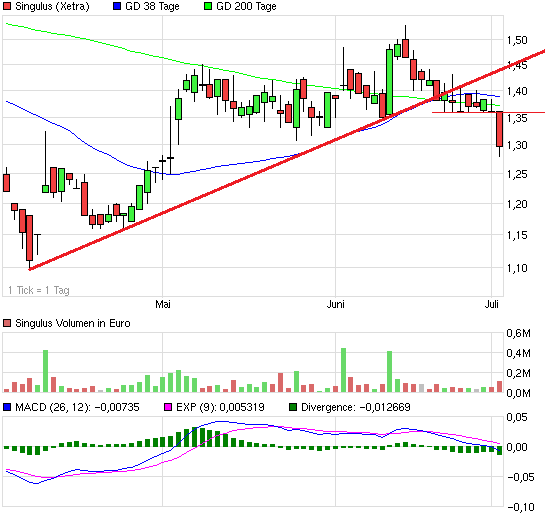This screenshot has height=515, width=545.
Task: Click the 'Juni' month axis label
Action: click(x=335, y=304)
